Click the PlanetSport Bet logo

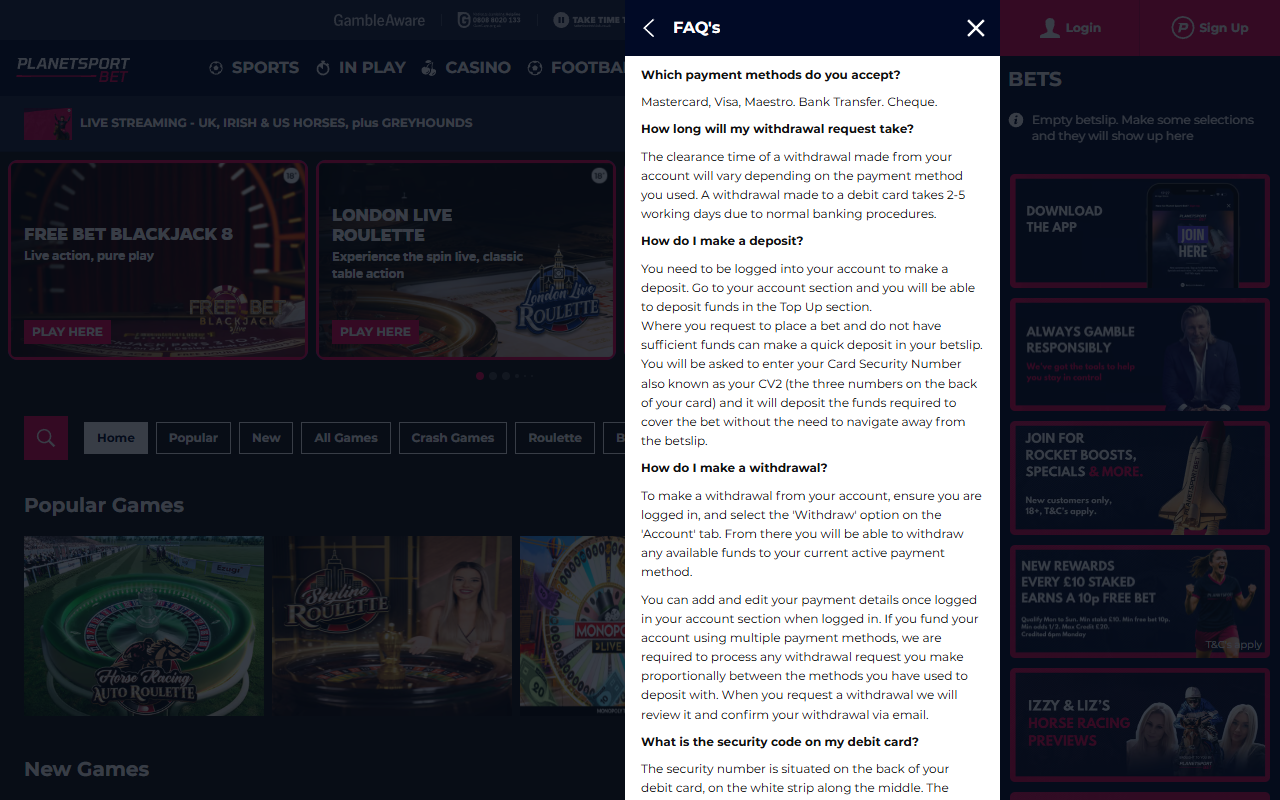73,69
